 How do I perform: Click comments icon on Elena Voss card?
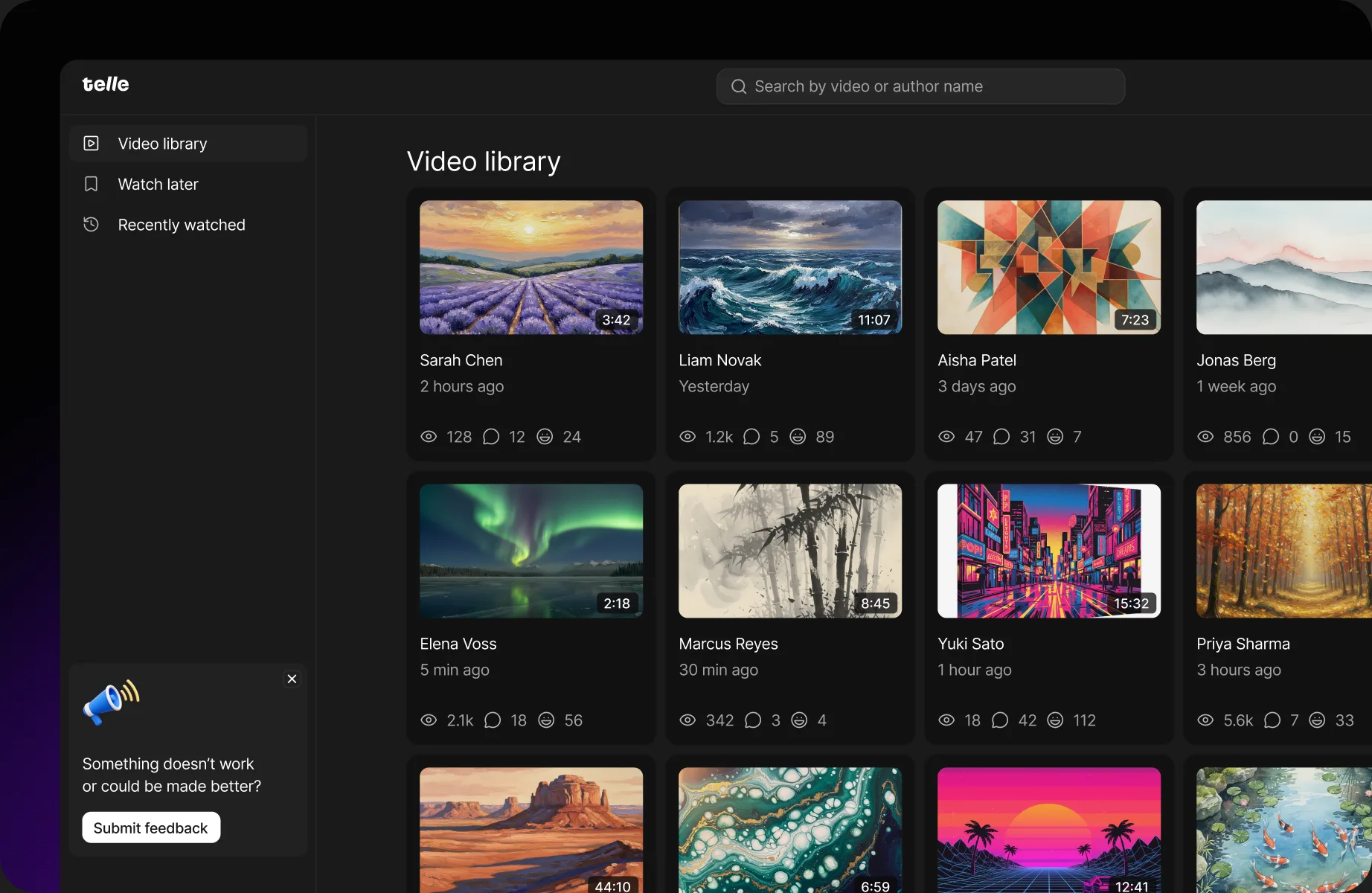tap(493, 720)
